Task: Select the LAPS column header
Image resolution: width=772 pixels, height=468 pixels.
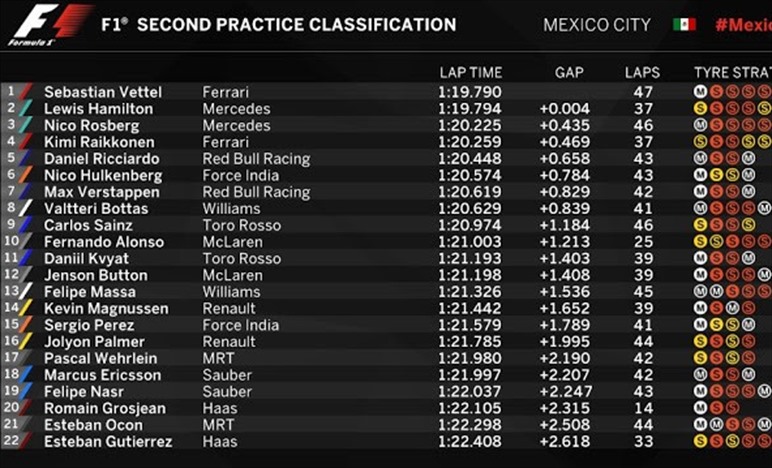Action: pos(643,73)
